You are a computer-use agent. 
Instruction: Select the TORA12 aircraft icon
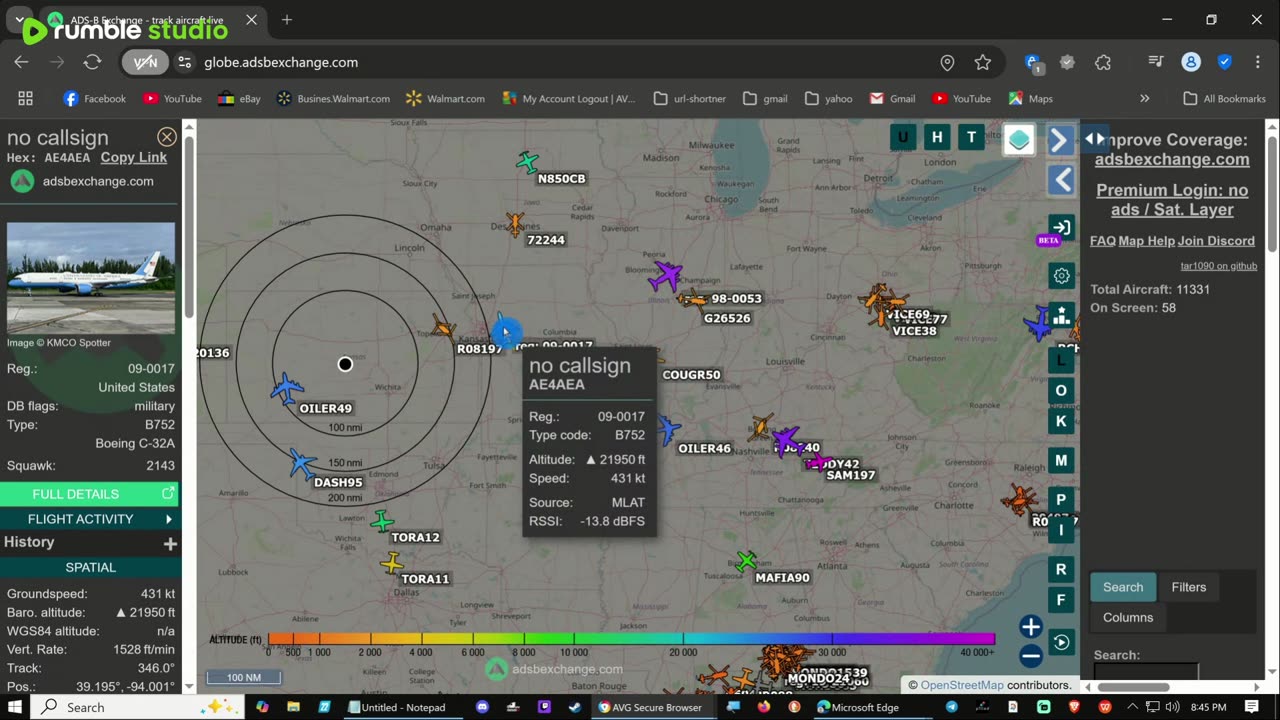(382, 521)
